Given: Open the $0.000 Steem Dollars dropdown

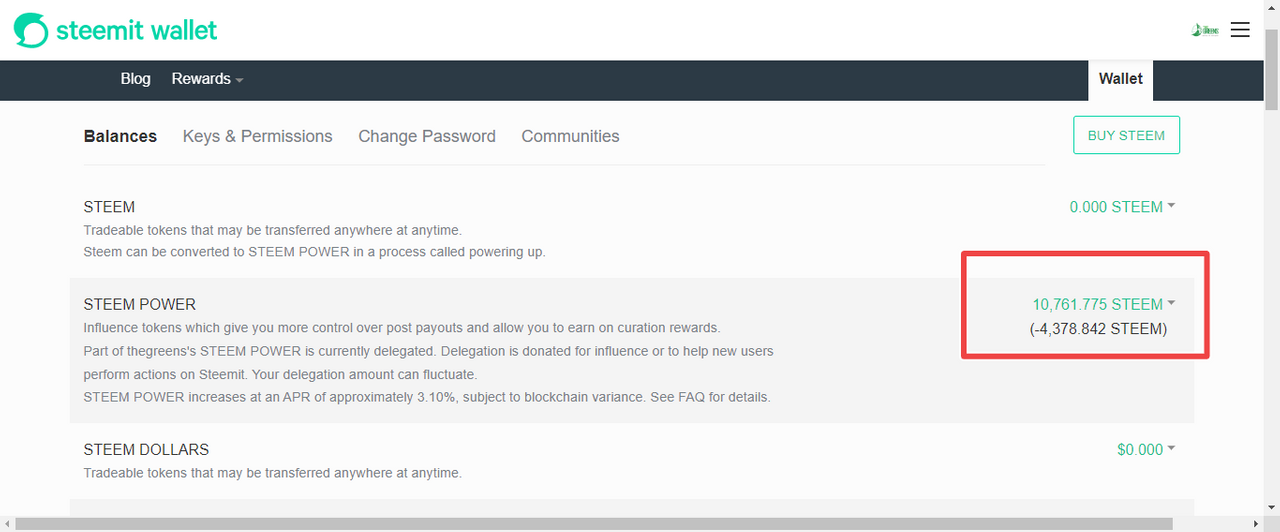Looking at the screenshot, I should point(1146,450).
